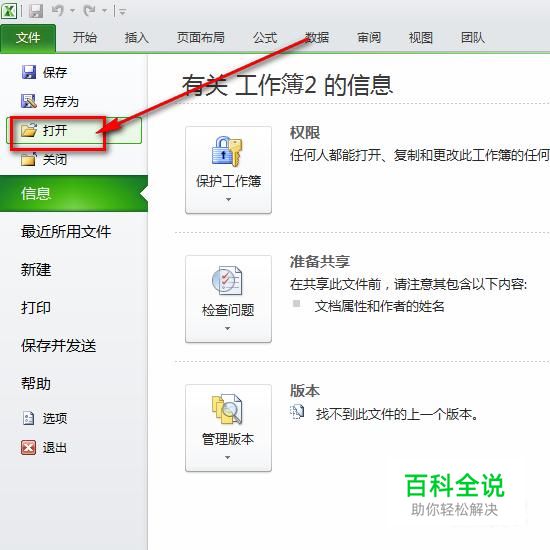
Task: Click the 管理版本 button label
Action: coord(228,439)
